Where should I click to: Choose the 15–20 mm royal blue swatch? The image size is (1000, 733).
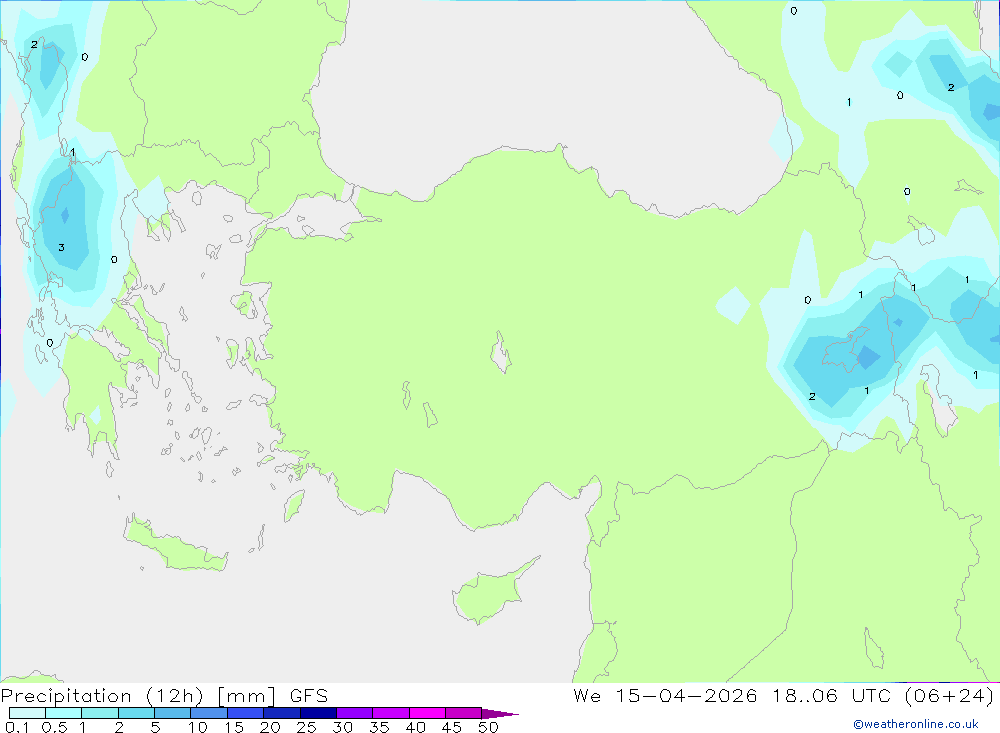245,713
